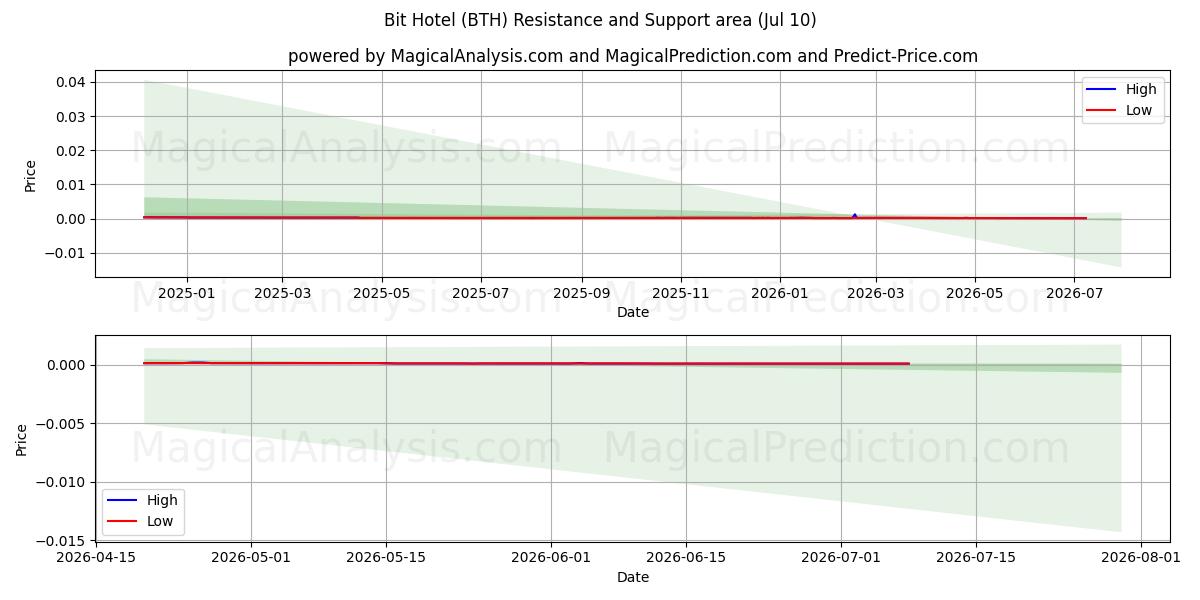Click the red Low line sample in top legend
This screenshot has height=600, width=1200.
[1102, 111]
